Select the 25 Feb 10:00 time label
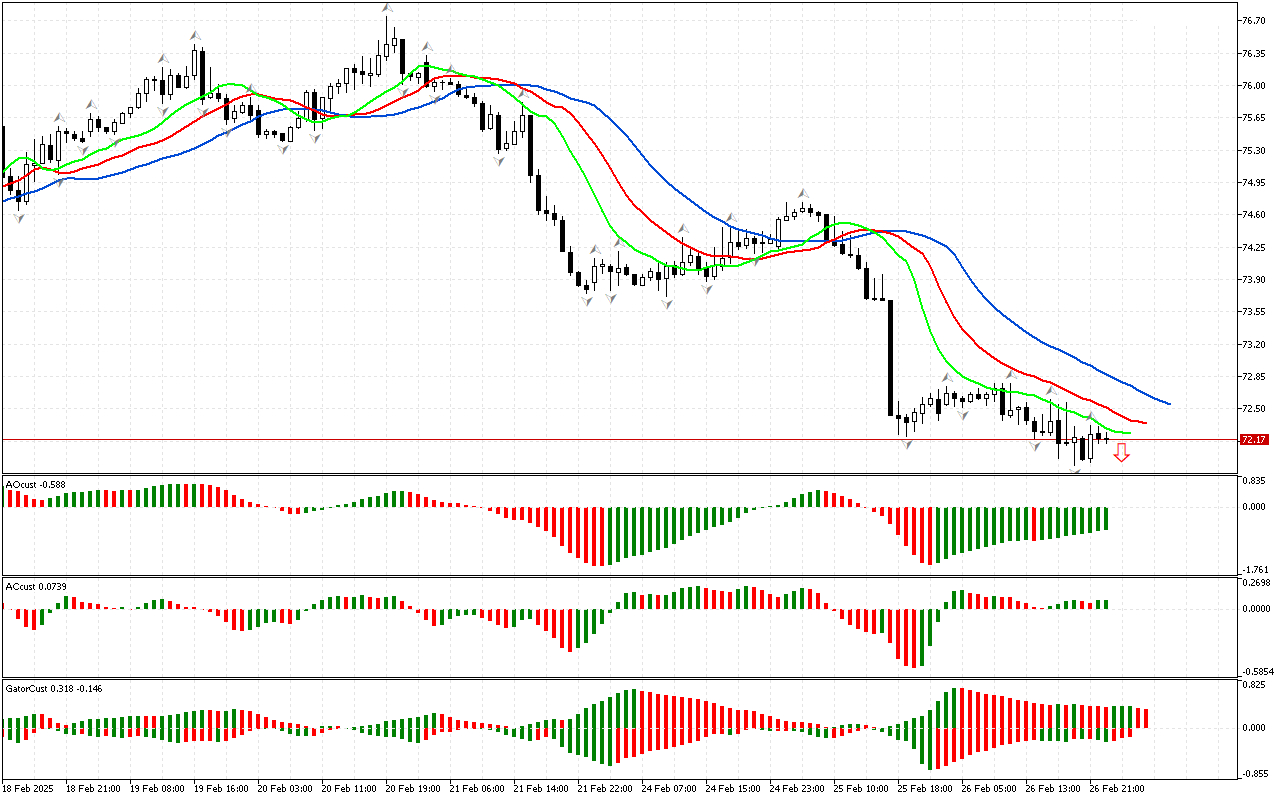This screenshot has height=800, width=1280. coord(861,789)
